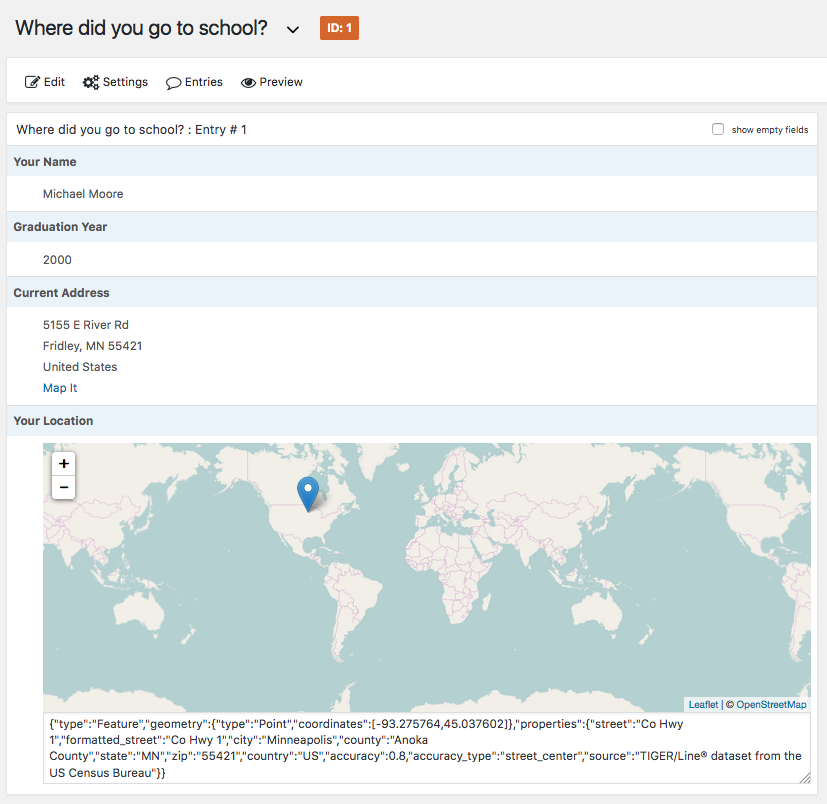Click the Your Name section header
The width and height of the screenshot is (827, 804).
tap(45, 162)
